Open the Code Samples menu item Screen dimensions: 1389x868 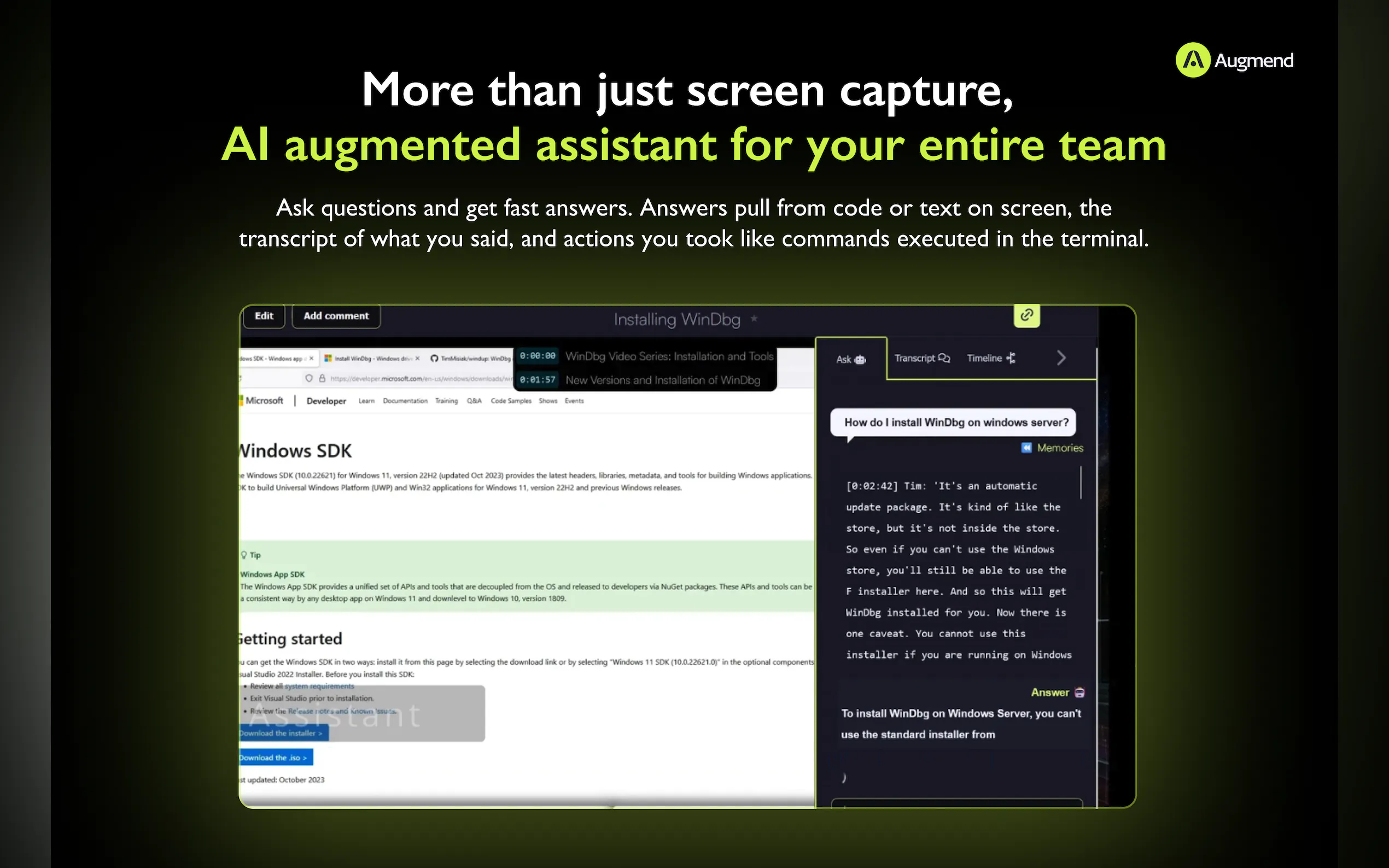(x=511, y=401)
